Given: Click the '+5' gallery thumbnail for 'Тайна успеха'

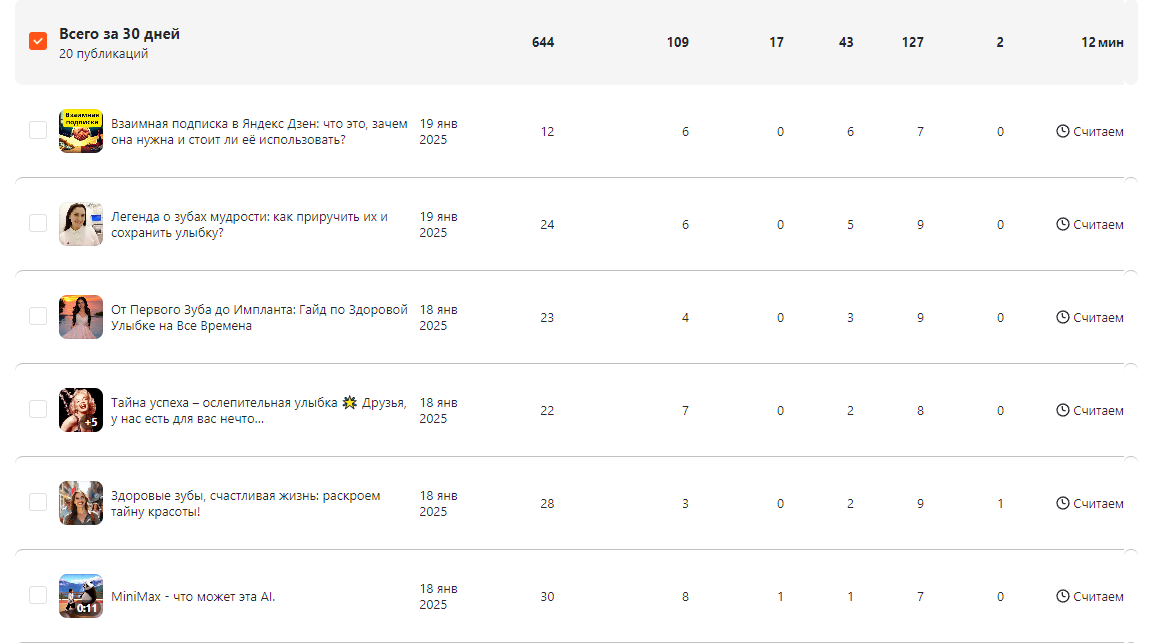Looking at the screenshot, I should point(81,410).
